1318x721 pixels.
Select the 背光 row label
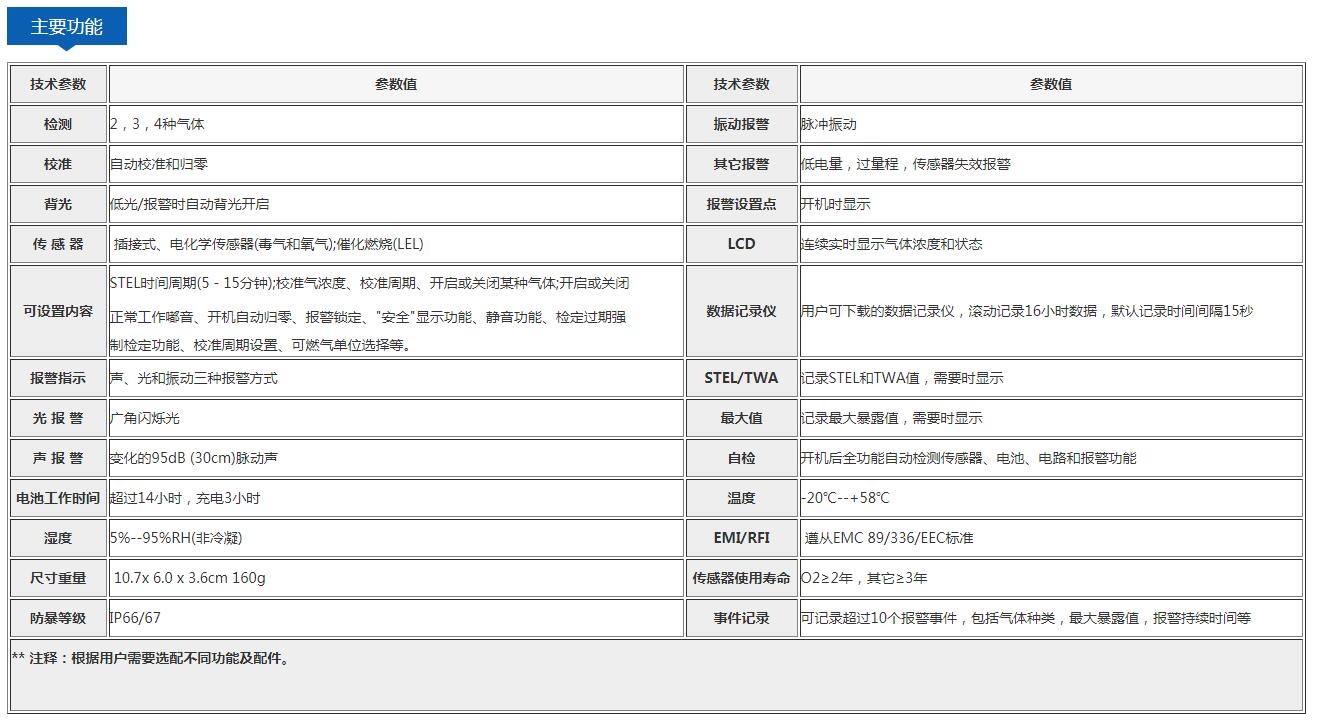pos(56,203)
